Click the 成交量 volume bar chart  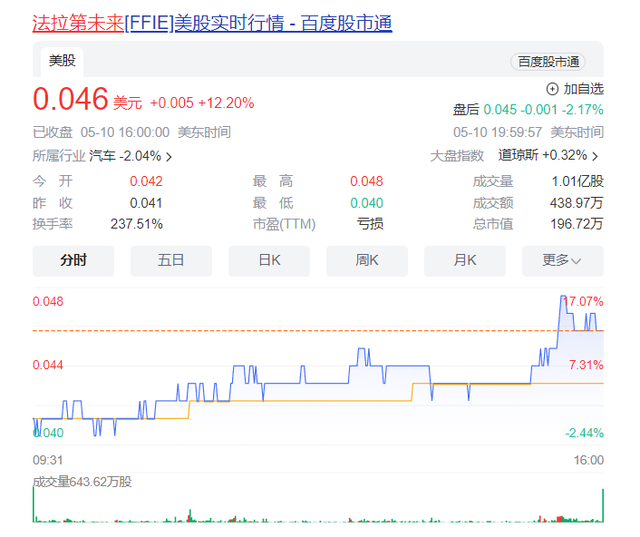point(318,510)
